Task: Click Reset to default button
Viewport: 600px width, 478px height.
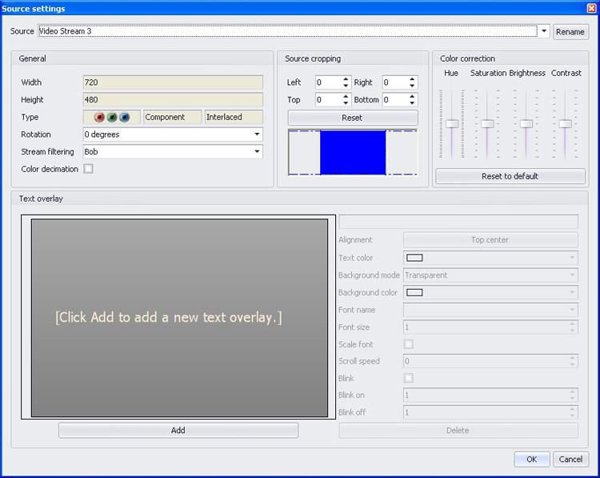Action: click(x=510, y=176)
